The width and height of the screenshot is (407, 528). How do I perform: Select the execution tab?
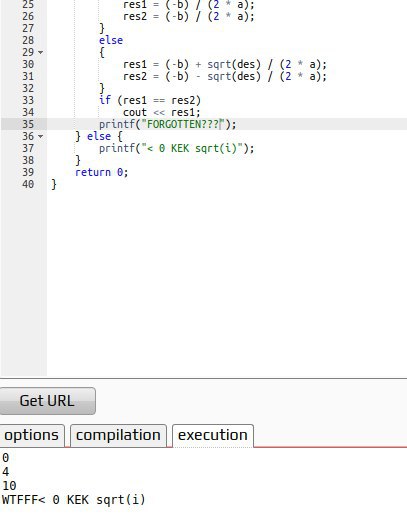click(x=213, y=435)
